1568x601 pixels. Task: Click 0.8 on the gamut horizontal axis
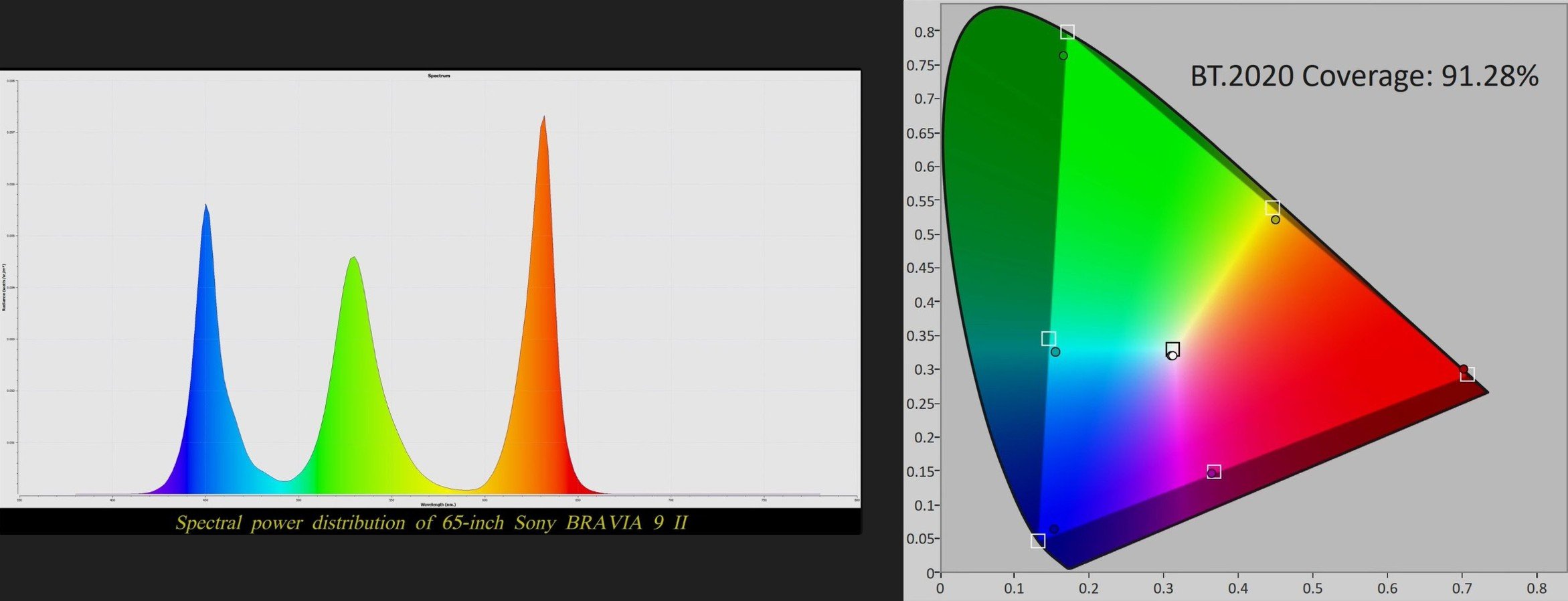(1537, 589)
